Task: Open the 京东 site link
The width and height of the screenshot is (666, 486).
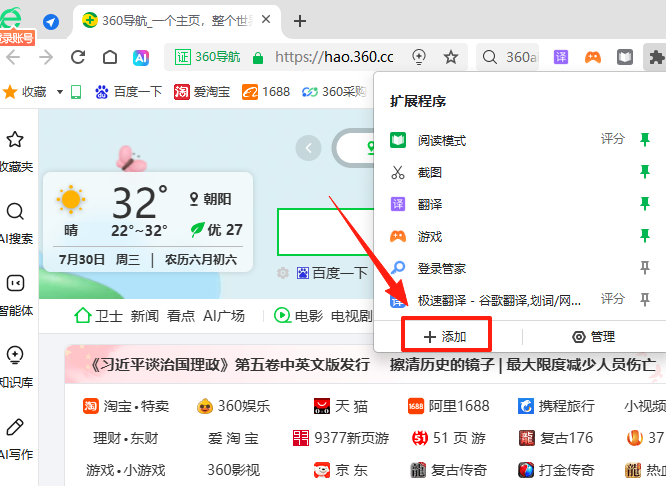Action: [x=341, y=470]
